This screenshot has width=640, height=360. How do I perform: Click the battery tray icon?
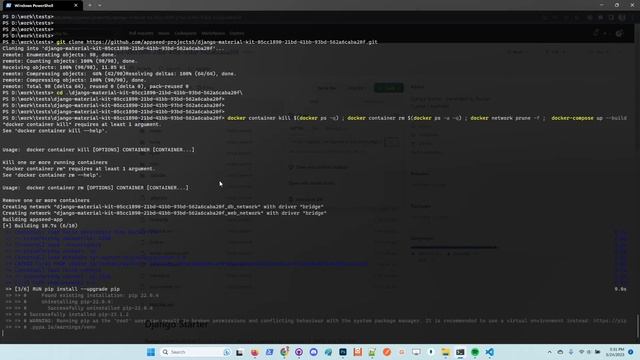(x=598, y=352)
